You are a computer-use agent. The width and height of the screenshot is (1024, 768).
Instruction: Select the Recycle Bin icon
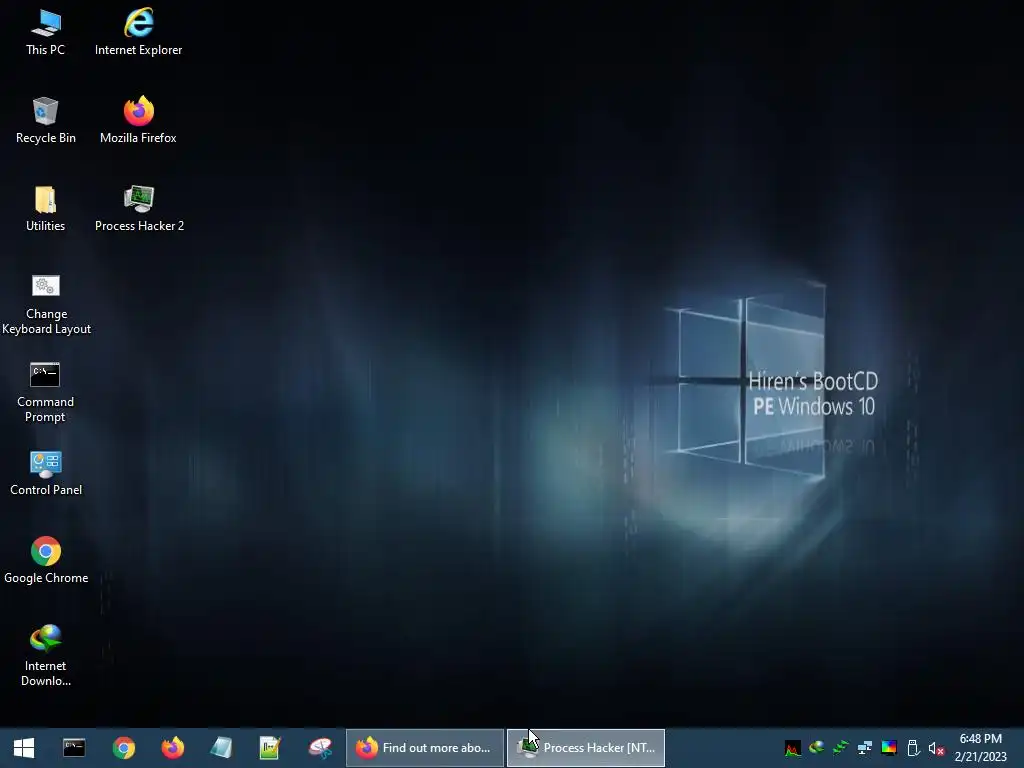click(46, 120)
